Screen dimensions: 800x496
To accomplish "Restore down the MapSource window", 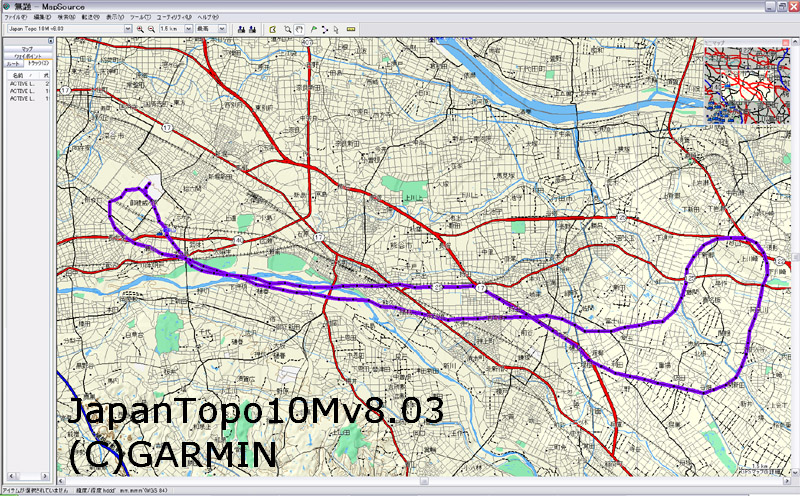I will [x=782, y=6].
